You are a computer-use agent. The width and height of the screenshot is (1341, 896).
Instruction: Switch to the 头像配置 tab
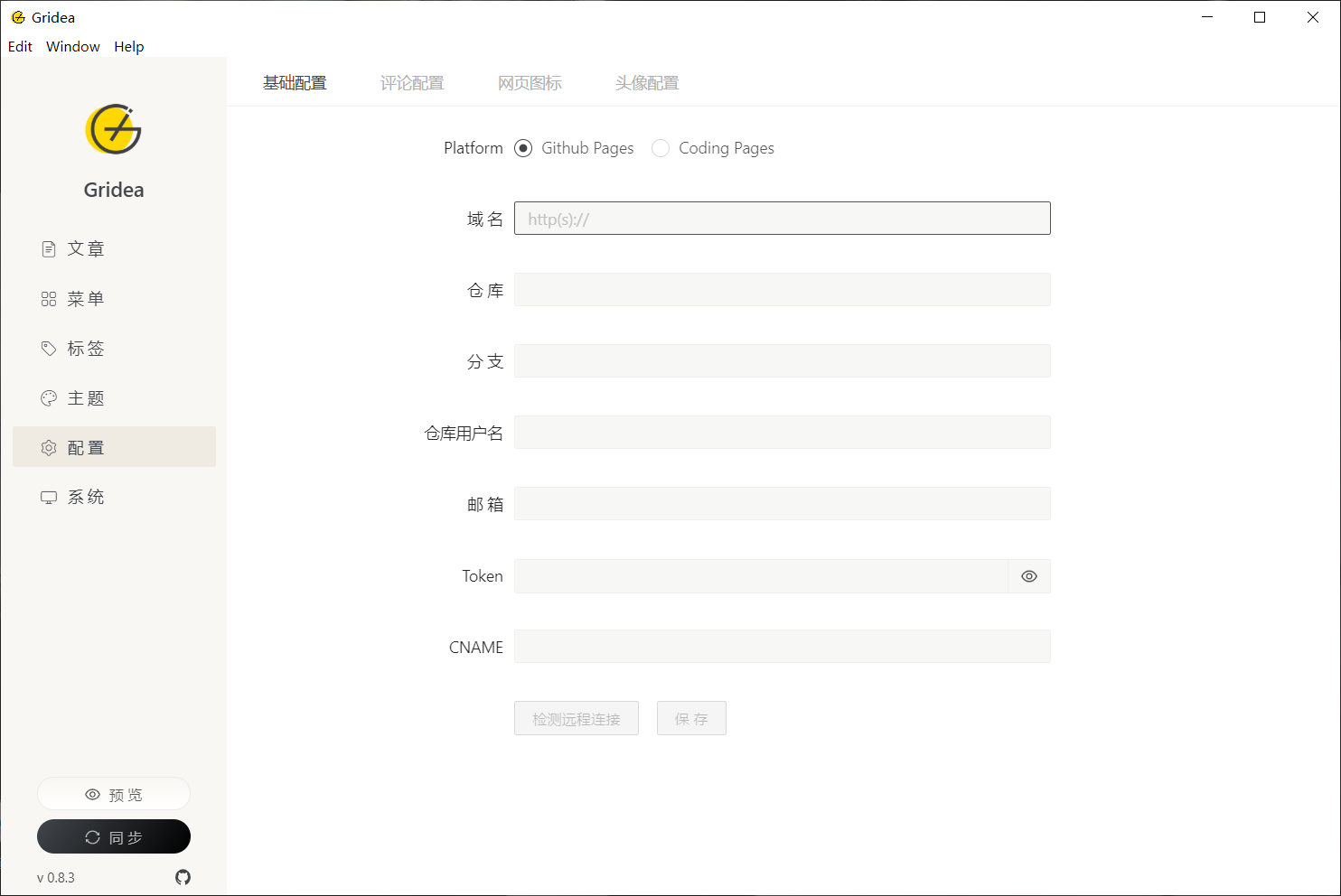coord(646,82)
